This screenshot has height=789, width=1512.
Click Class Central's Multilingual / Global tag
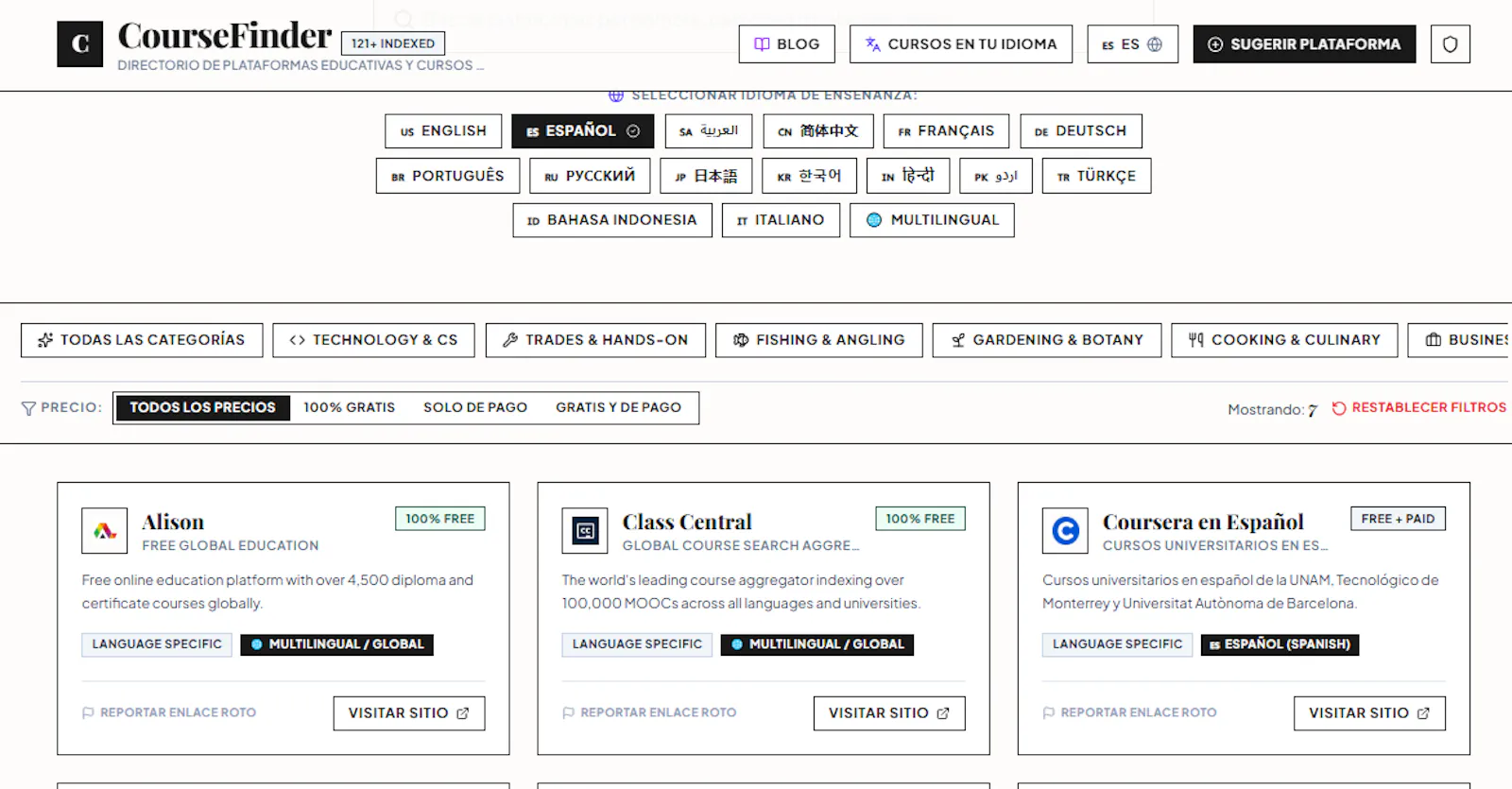pos(817,644)
